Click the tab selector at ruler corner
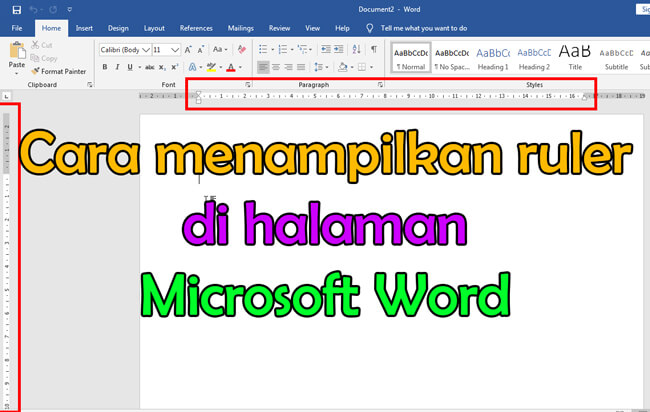The height and width of the screenshot is (412, 650). point(7,96)
